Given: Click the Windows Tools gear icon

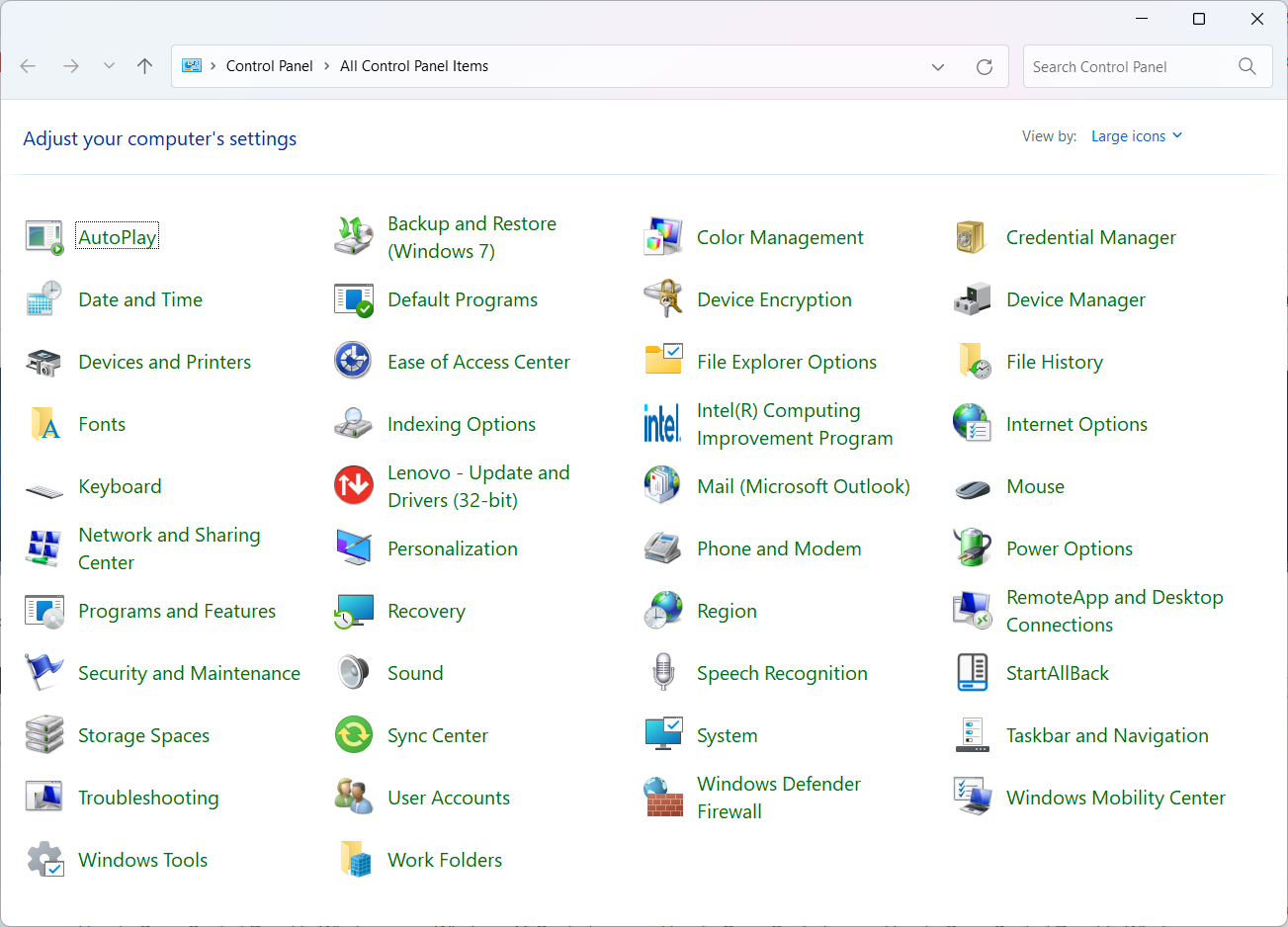Looking at the screenshot, I should (43, 860).
